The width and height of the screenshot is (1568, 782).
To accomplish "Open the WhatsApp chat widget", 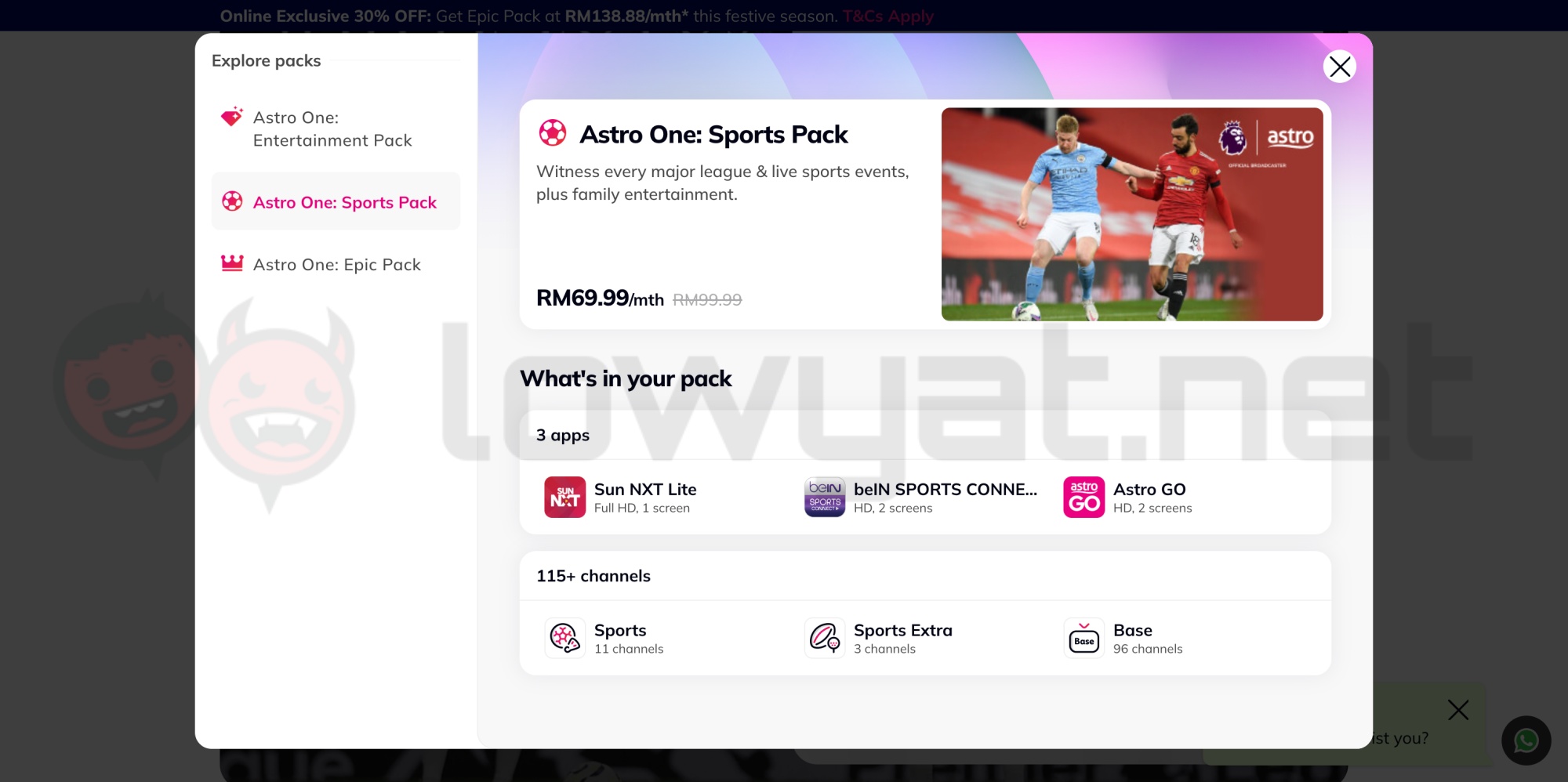I will click(x=1525, y=740).
